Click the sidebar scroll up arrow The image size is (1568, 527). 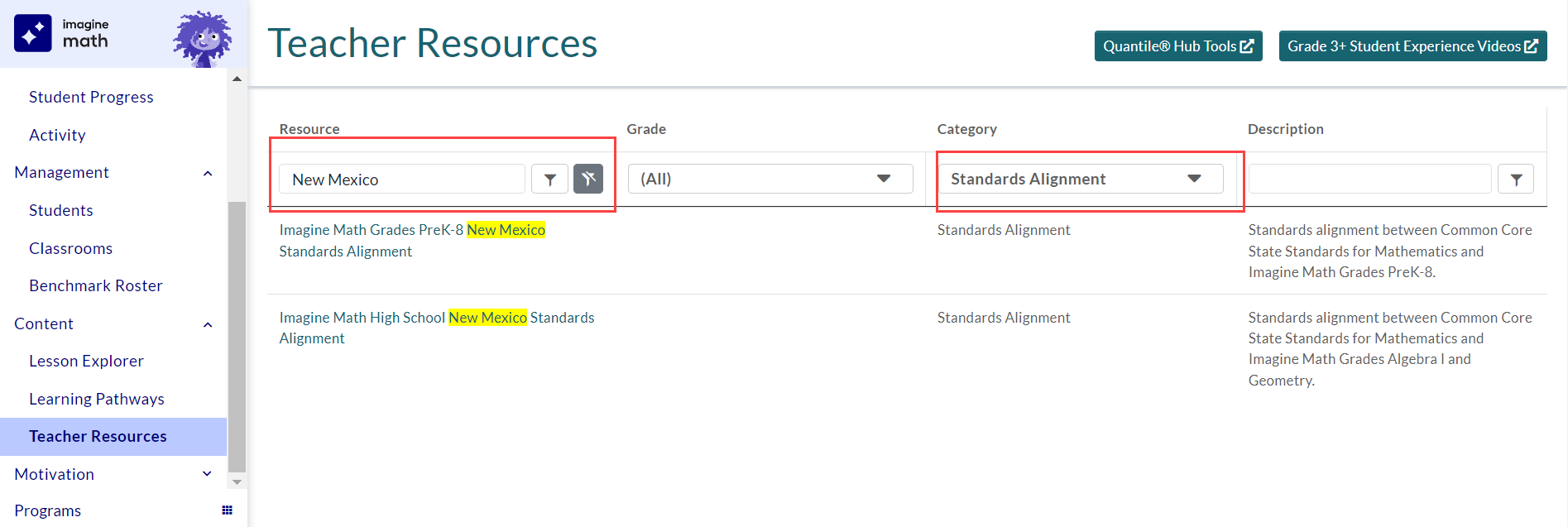pos(237,79)
